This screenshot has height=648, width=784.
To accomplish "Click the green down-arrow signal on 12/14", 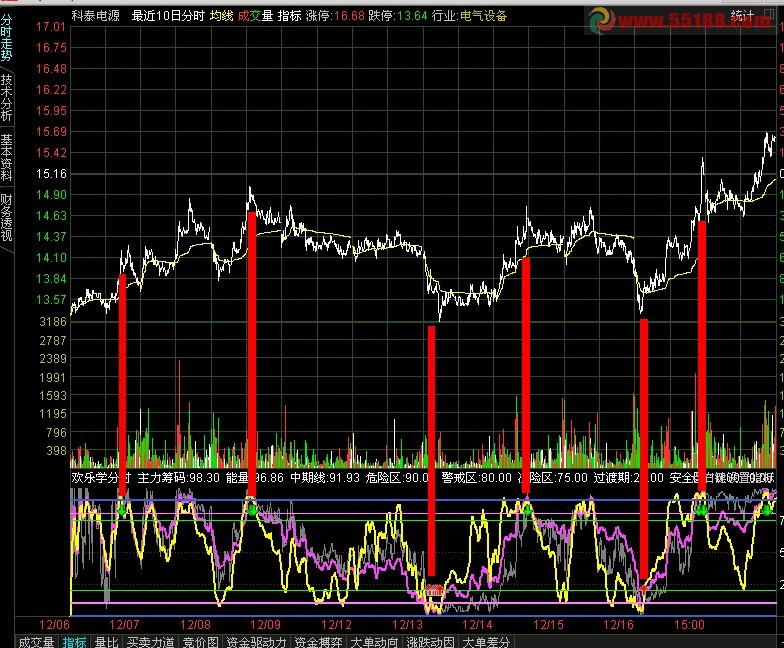I will pyautogui.click(x=526, y=509).
